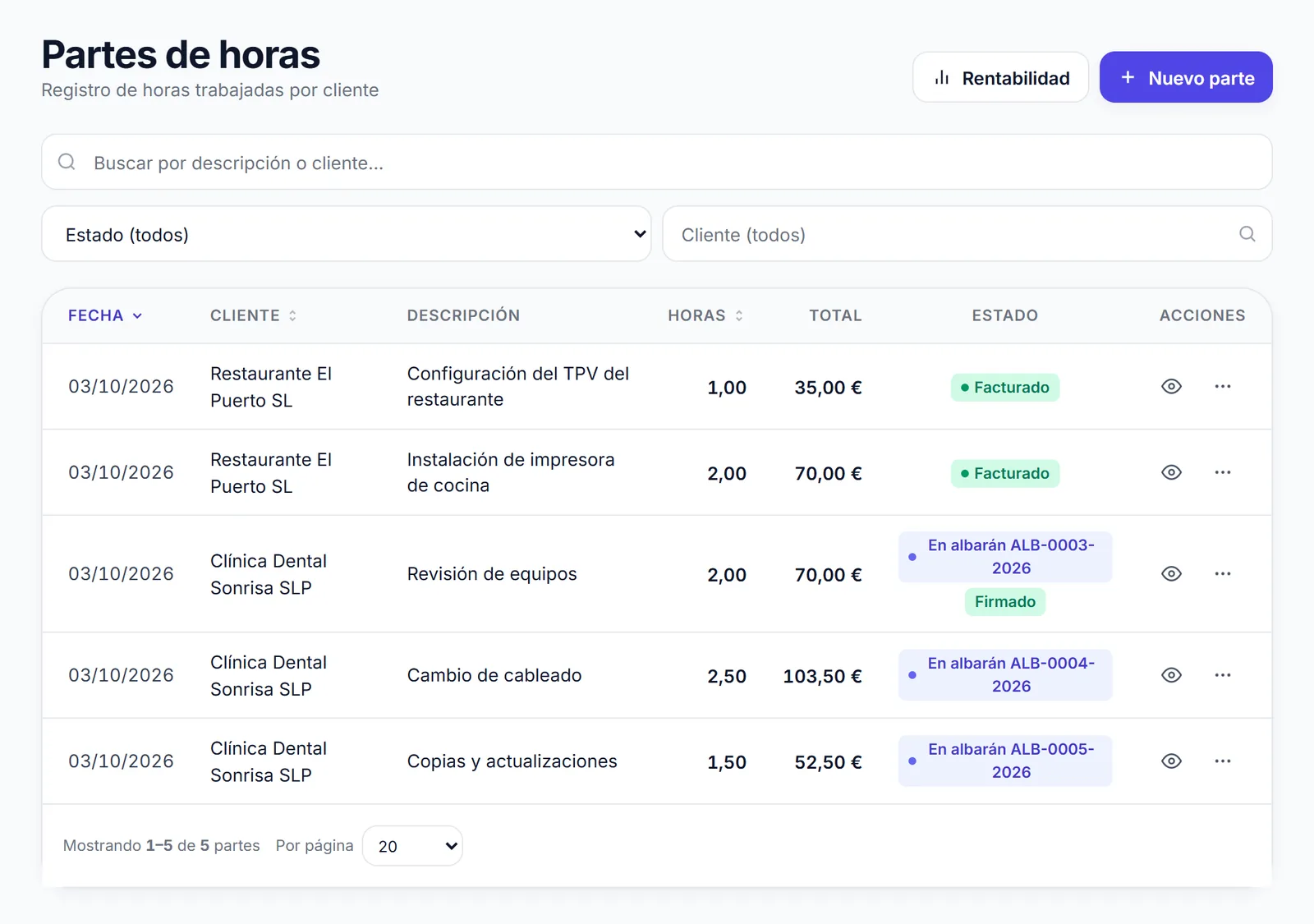
Task: Open the Estado (todos) dropdown
Action: (346, 234)
